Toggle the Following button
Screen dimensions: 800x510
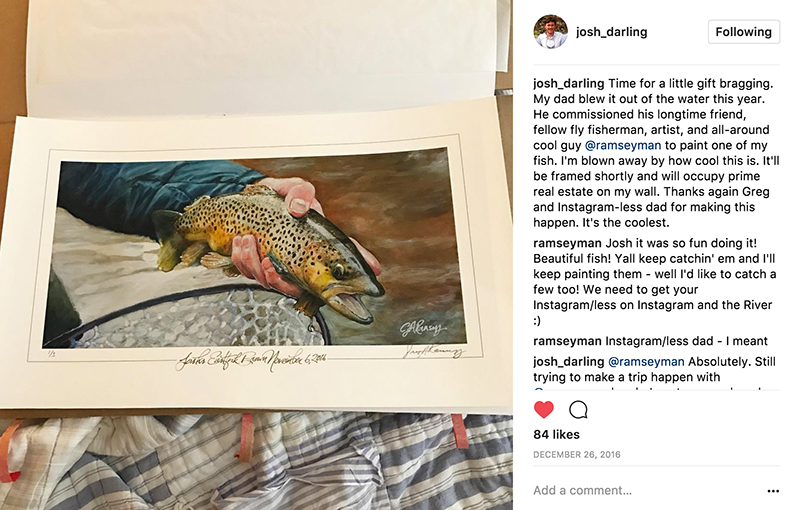(743, 32)
